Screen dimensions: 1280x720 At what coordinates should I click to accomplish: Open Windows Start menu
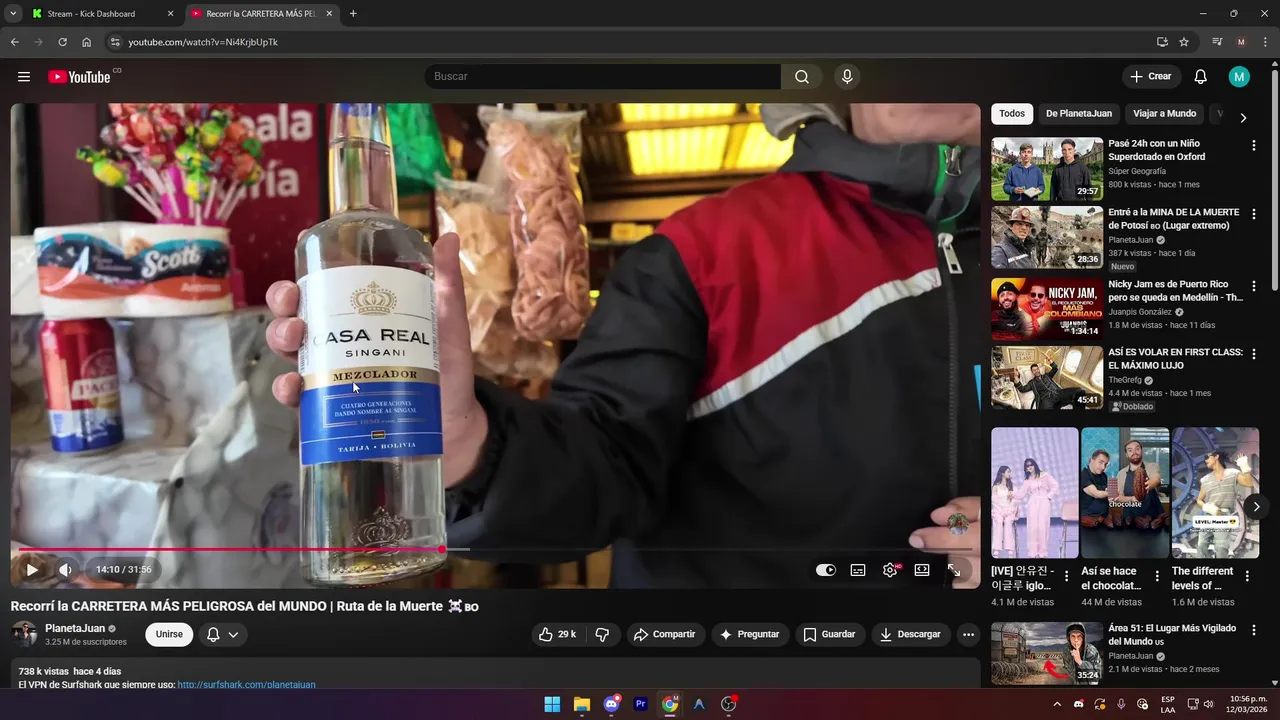[x=552, y=704]
